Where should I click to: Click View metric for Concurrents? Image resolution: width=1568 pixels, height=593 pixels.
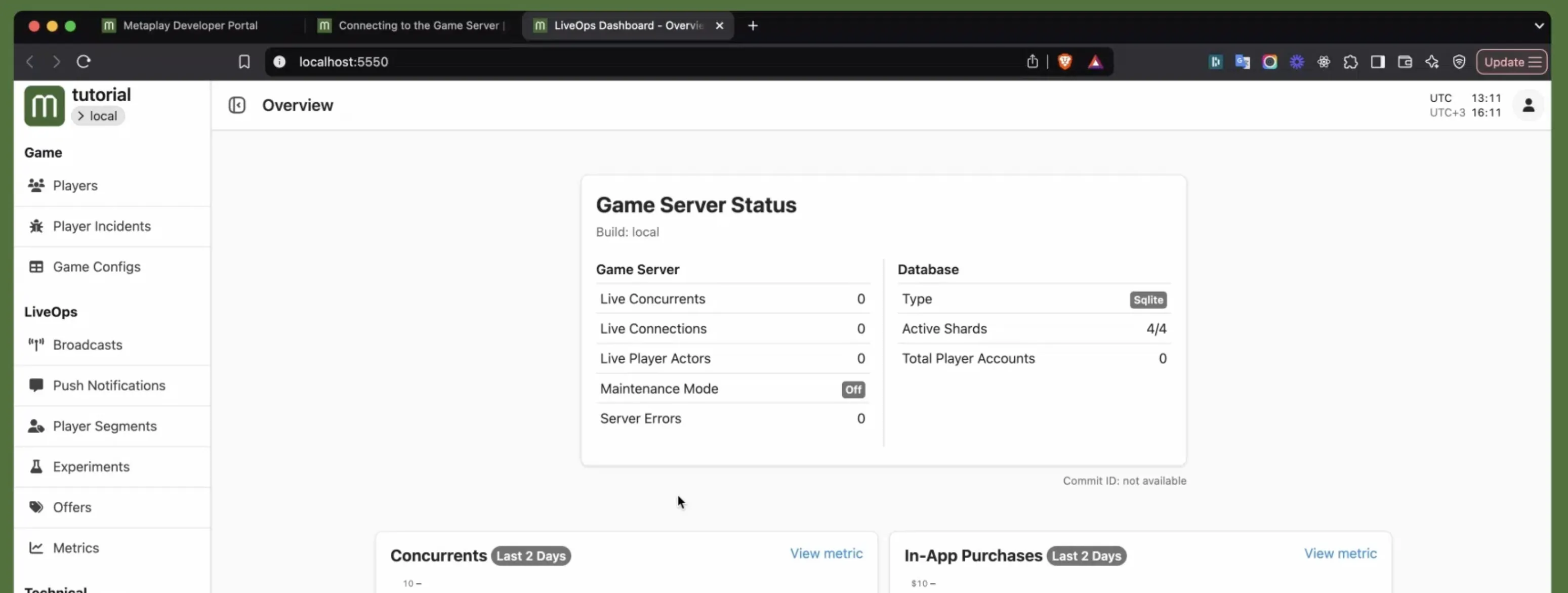point(826,553)
